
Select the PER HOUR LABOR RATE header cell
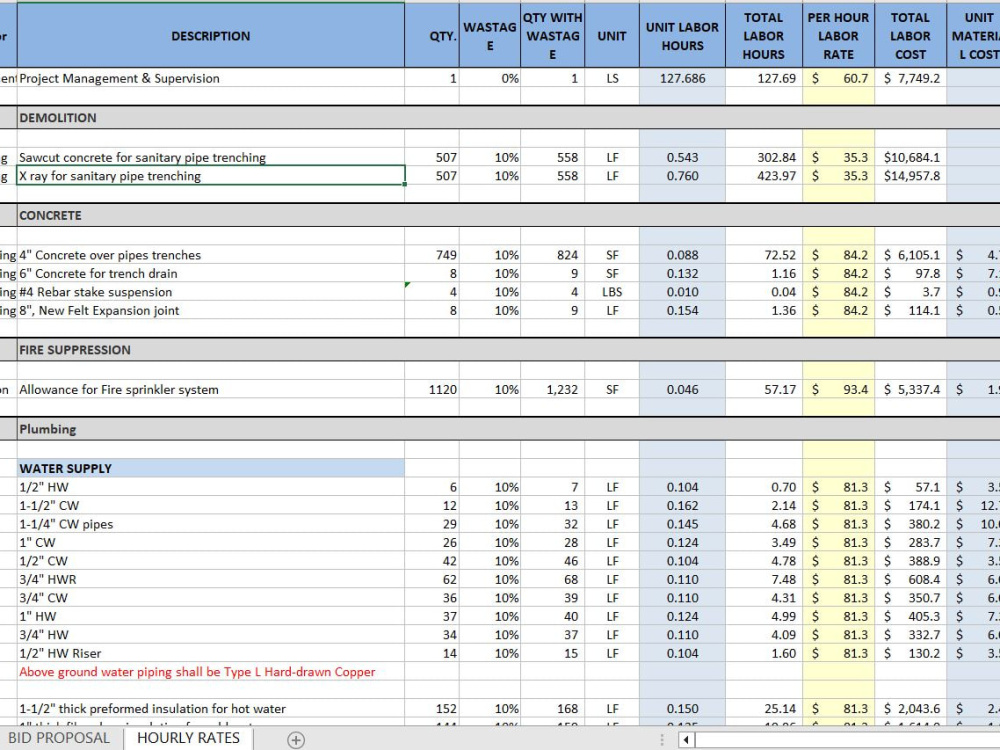(x=839, y=36)
